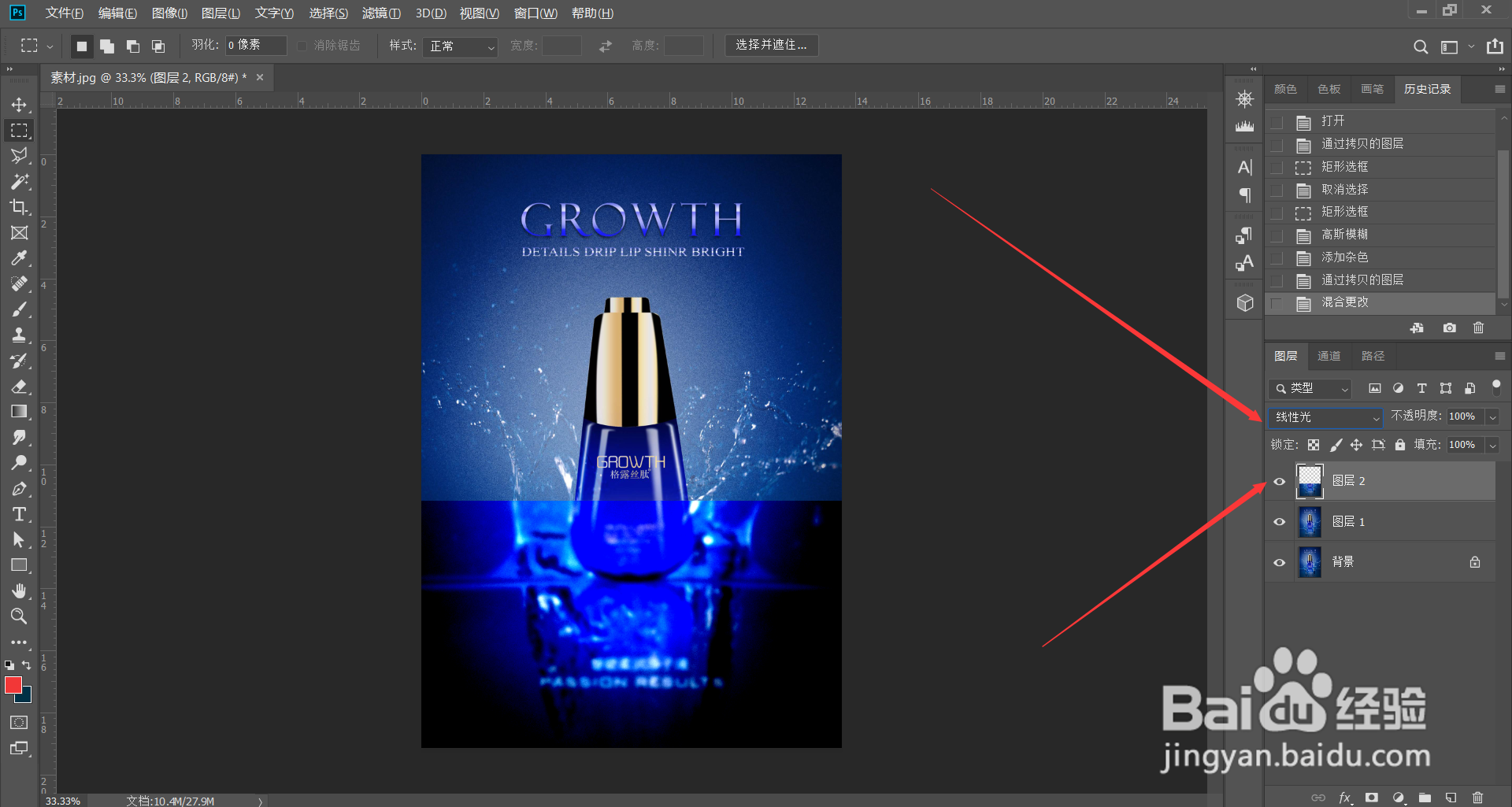The image size is (1512, 807).
Task: Select the Magic Wand tool
Action: (19, 182)
